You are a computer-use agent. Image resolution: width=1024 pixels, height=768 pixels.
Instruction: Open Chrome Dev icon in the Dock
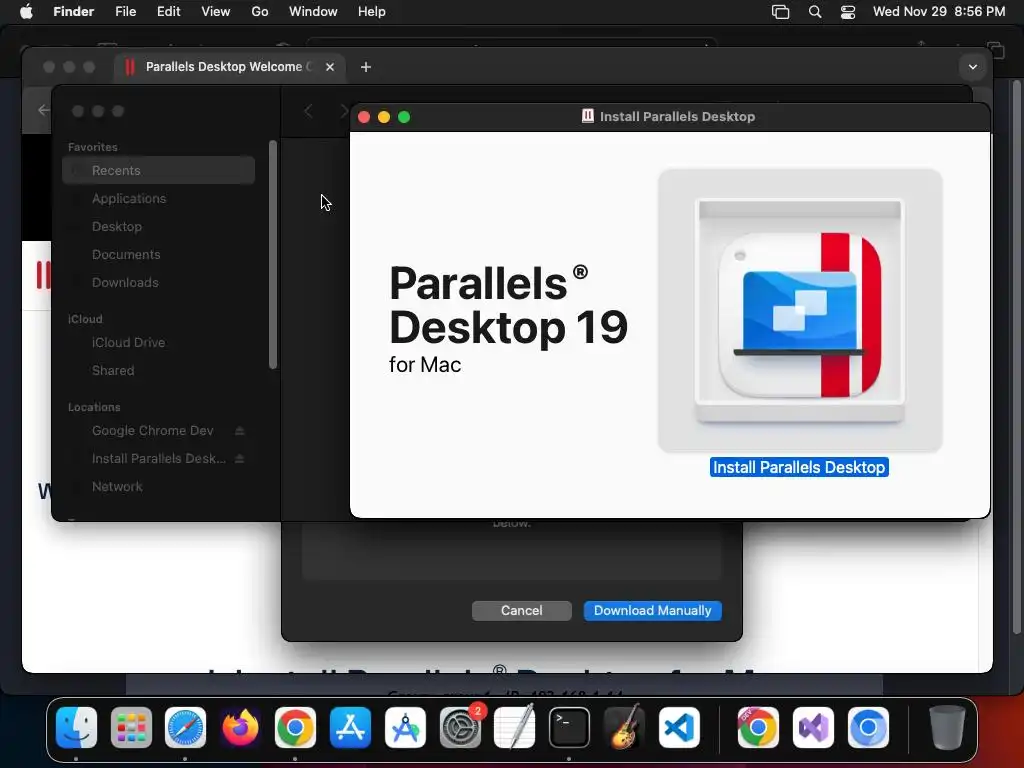click(x=758, y=727)
